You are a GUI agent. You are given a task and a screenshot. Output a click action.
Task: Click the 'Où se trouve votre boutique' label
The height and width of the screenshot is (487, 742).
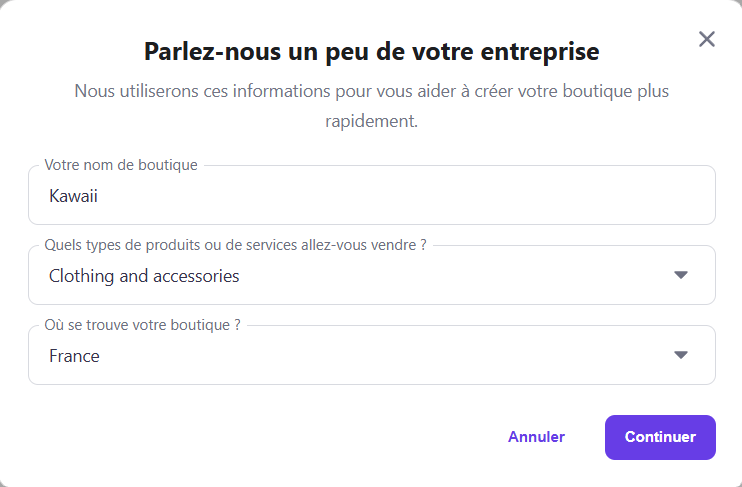coord(142,325)
